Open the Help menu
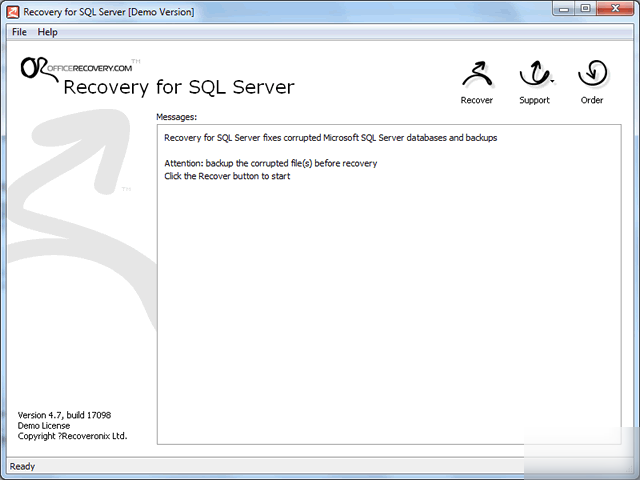 click(x=47, y=32)
